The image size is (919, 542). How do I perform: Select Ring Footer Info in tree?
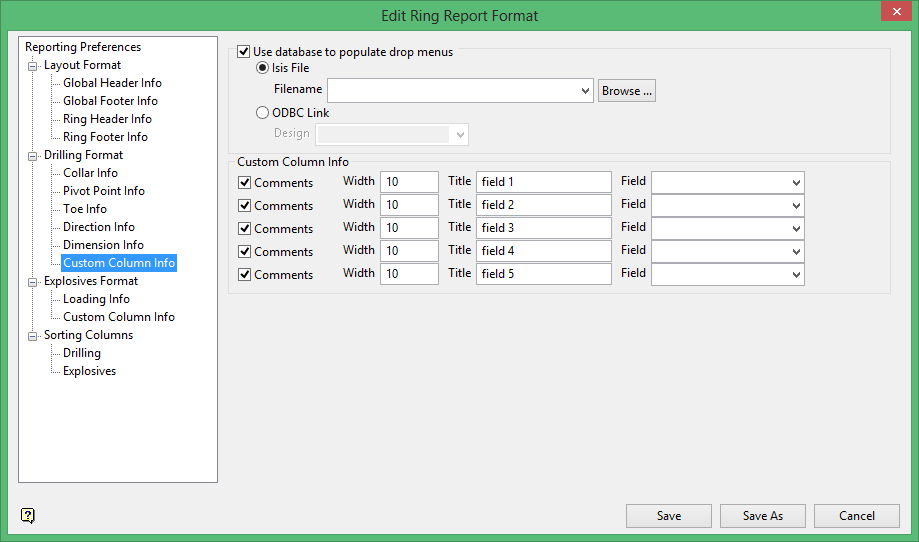click(105, 137)
